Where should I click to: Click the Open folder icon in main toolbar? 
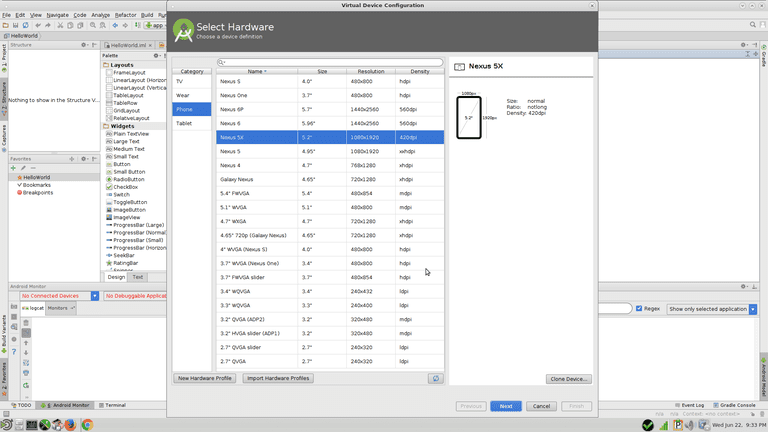(x=5, y=25)
